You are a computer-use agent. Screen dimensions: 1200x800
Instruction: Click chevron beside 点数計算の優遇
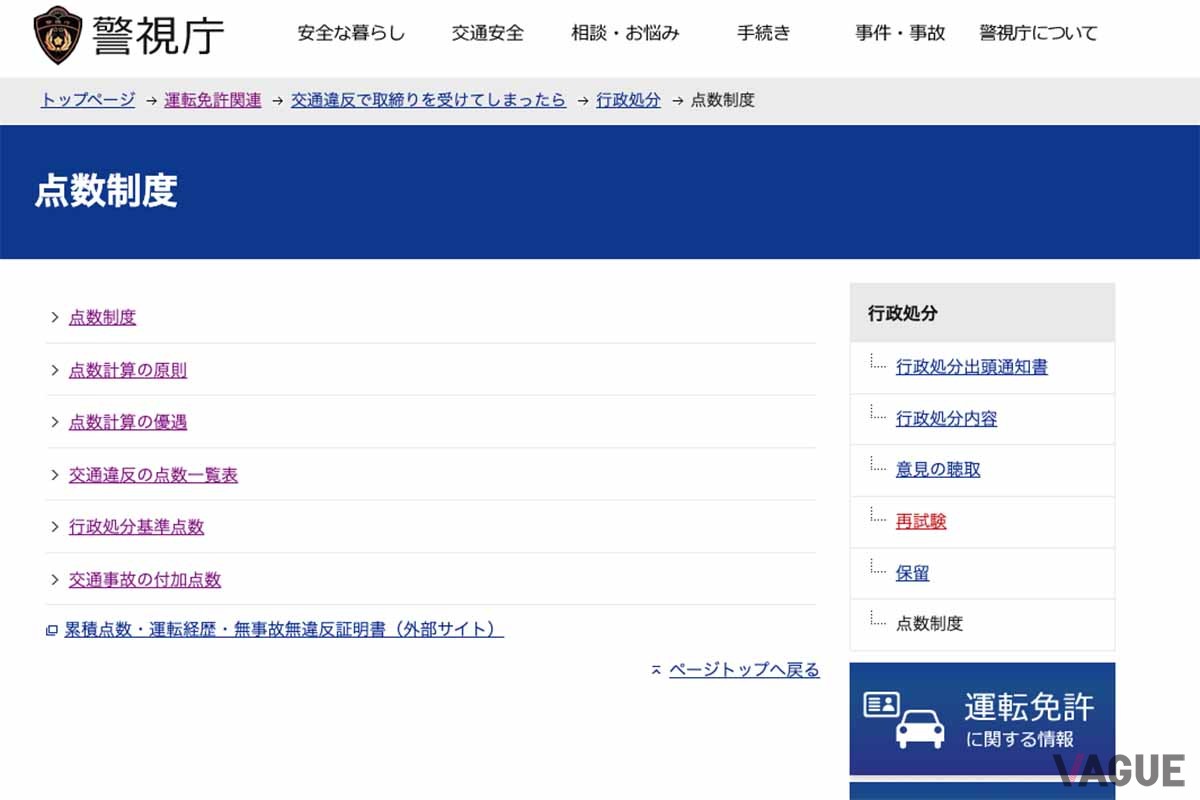55,422
